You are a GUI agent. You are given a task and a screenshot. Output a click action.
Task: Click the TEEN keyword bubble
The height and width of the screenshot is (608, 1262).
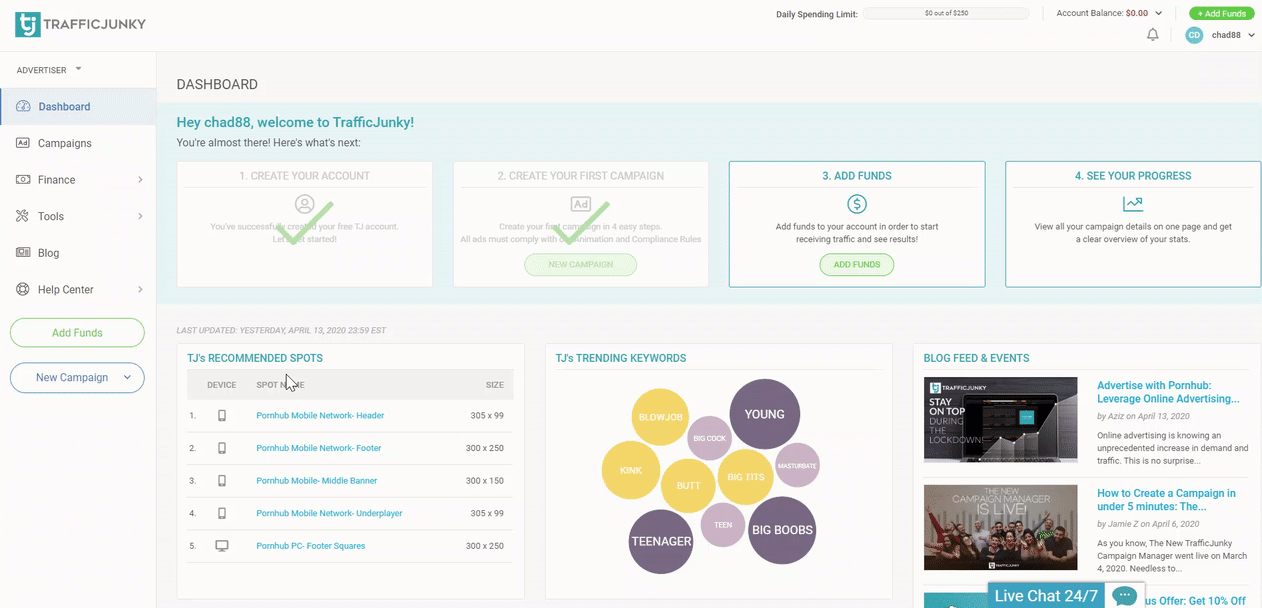(x=723, y=525)
